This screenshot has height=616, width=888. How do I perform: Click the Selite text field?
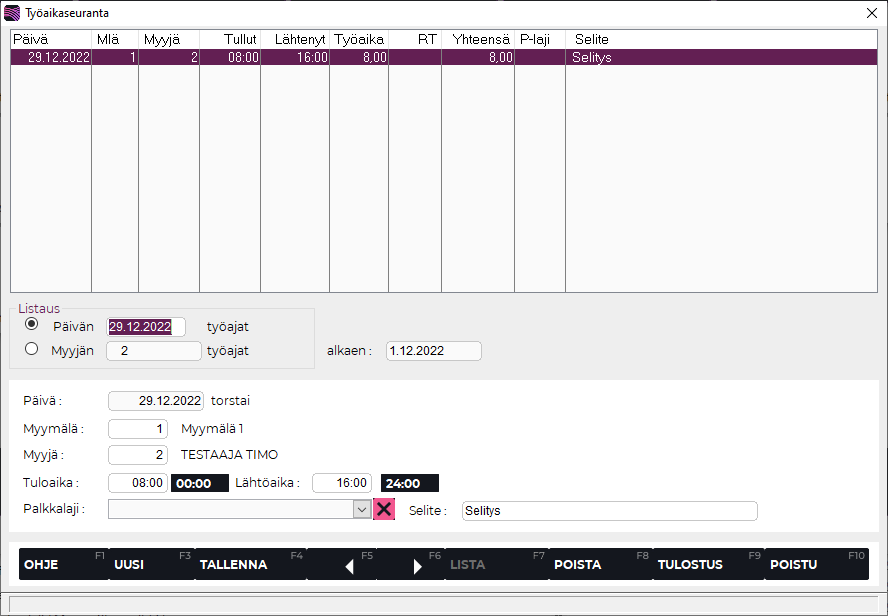point(609,511)
